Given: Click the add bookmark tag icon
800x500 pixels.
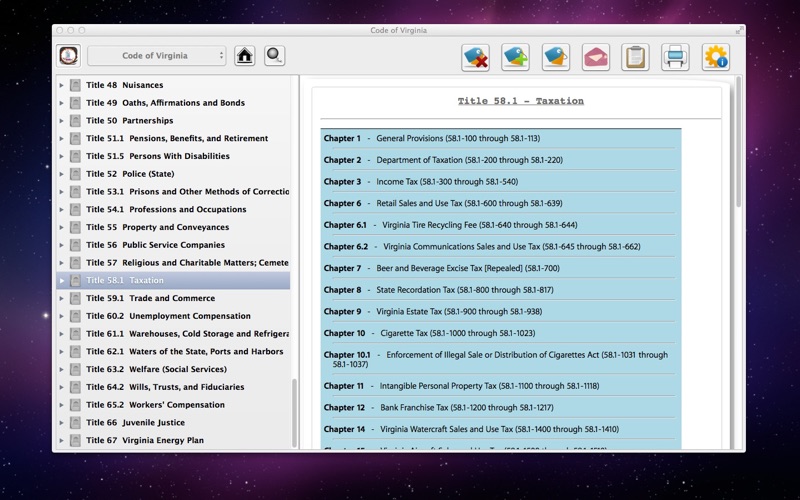Looking at the screenshot, I should 515,57.
